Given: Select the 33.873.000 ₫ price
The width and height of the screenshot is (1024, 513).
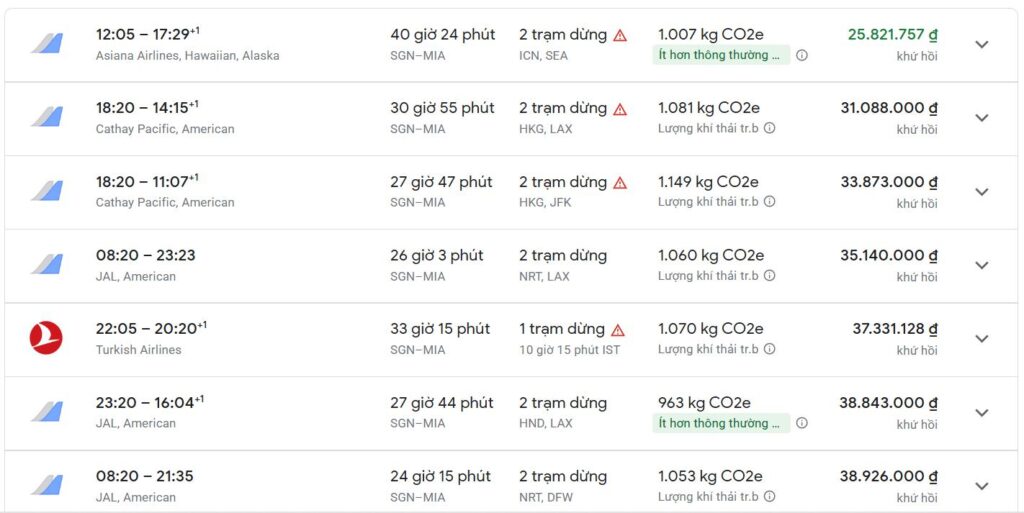Looking at the screenshot, I should tap(888, 182).
